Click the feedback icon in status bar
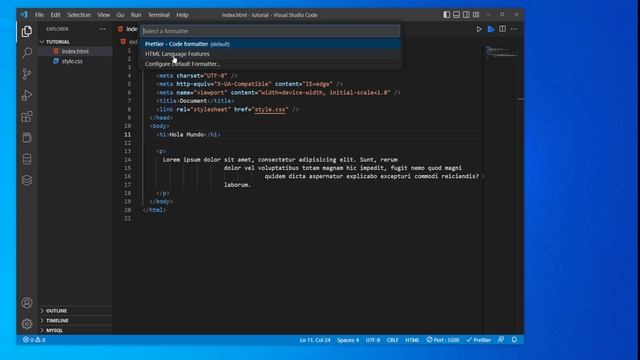 501,340
